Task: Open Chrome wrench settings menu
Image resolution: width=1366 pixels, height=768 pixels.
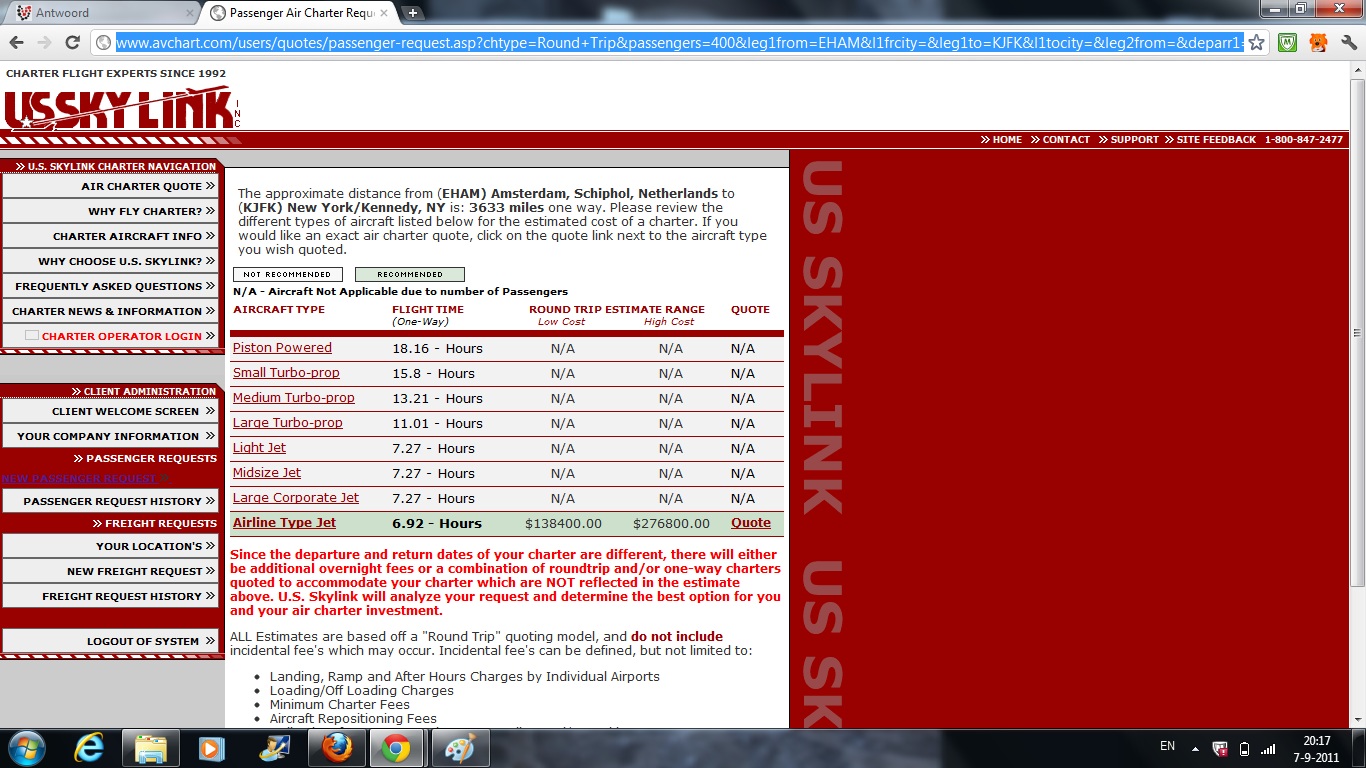Action: pyautogui.click(x=1348, y=42)
